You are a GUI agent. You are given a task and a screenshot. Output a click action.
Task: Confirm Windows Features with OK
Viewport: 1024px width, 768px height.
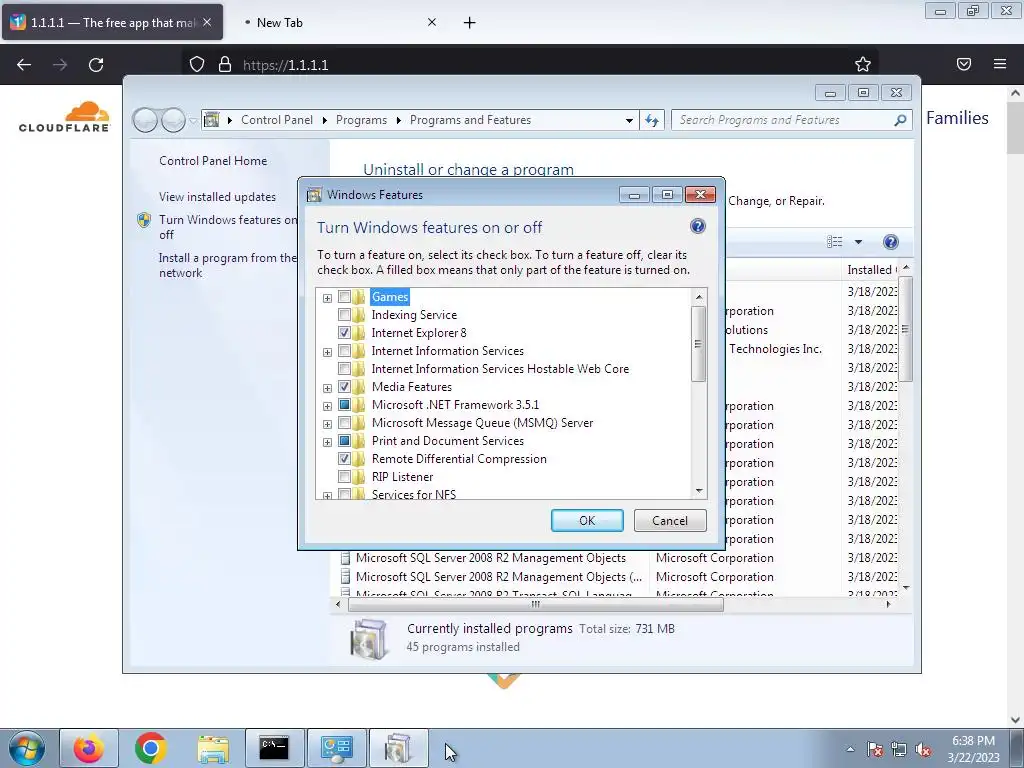587,520
